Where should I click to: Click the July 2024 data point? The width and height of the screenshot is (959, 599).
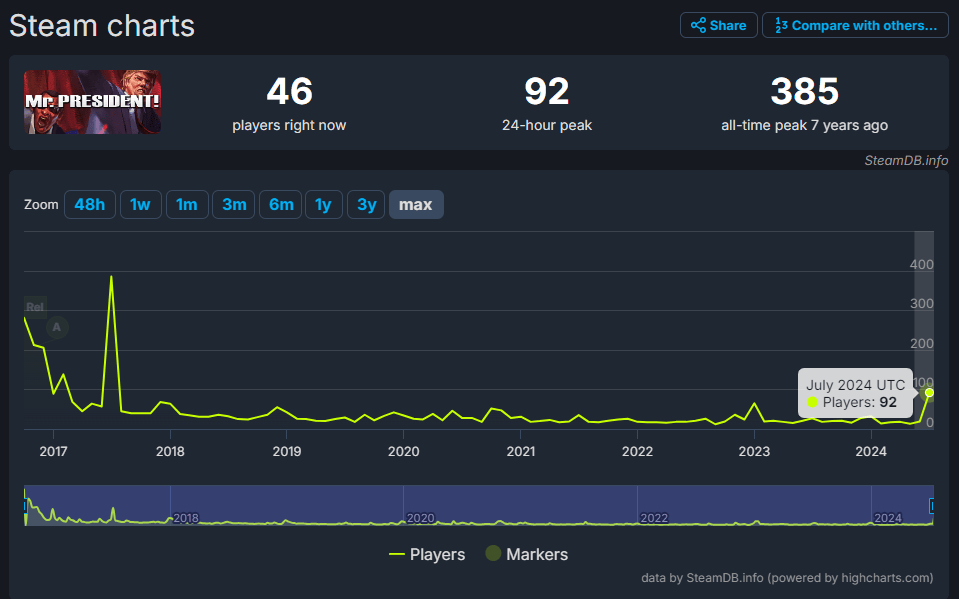(x=929, y=392)
